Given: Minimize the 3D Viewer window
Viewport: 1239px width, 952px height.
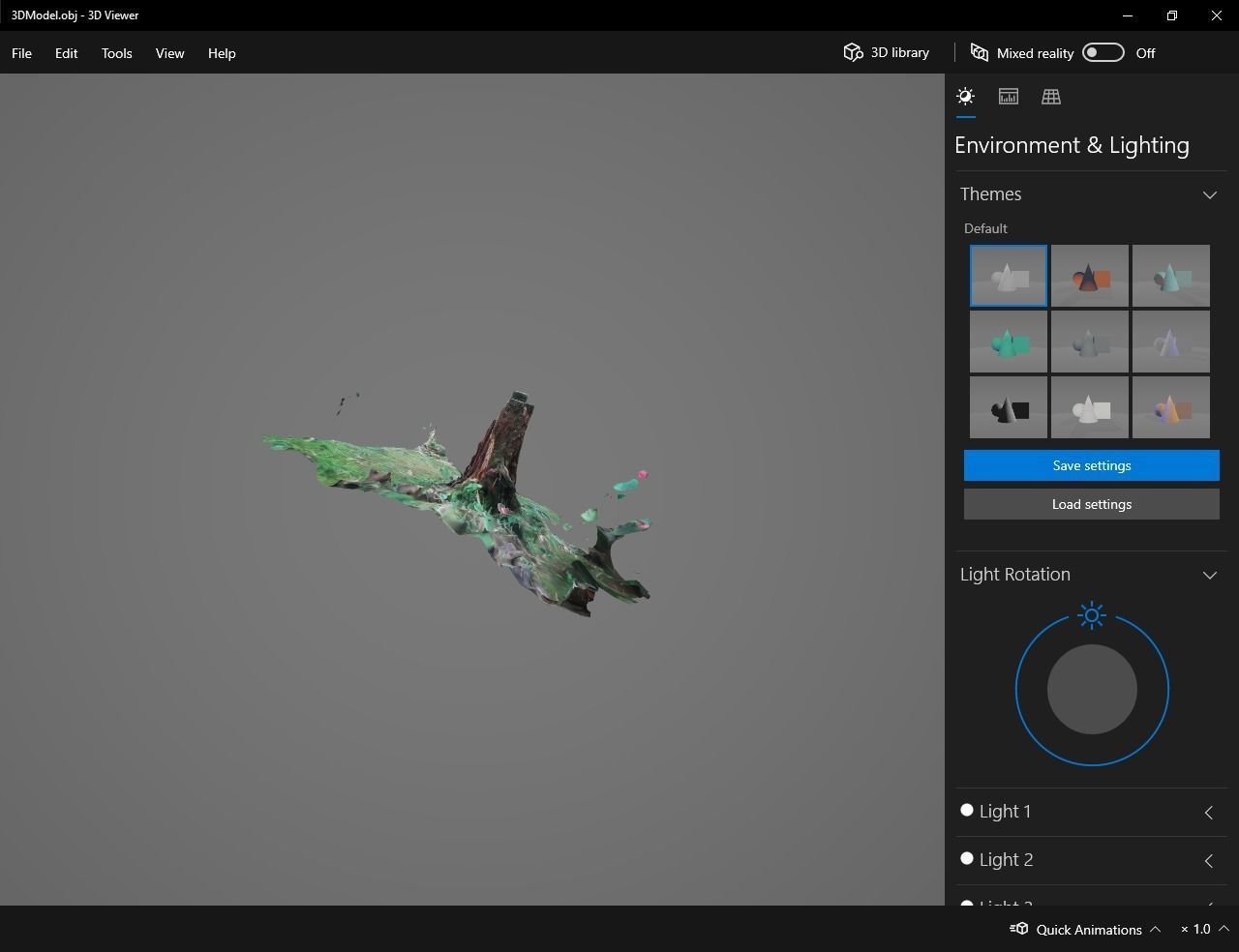Looking at the screenshot, I should tap(1128, 15).
